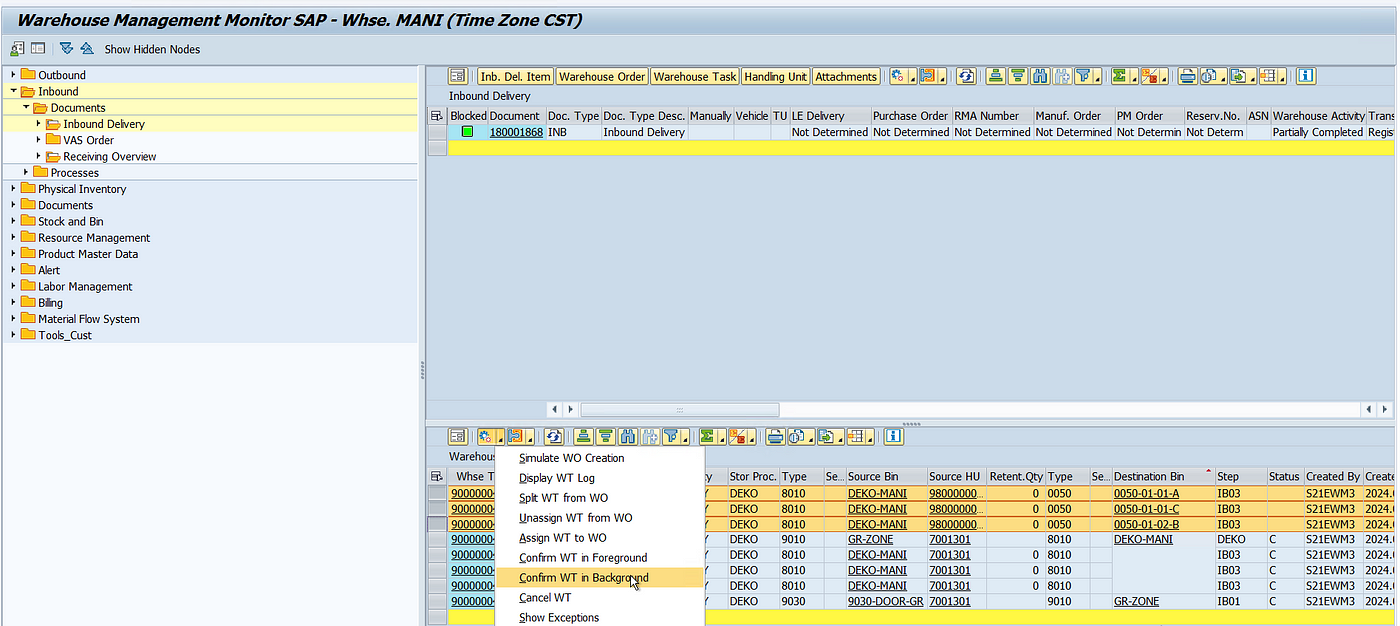Select Cancel WT from context menu
The height and width of the screenshot is (626, 1400).
click(x=545, y=598)
